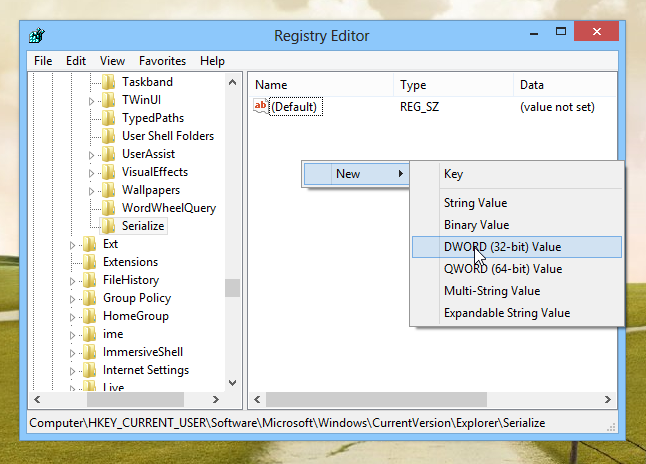646x464 pixels.
Task: Expand the TWinUI key
Action: [x=91, y=101]
